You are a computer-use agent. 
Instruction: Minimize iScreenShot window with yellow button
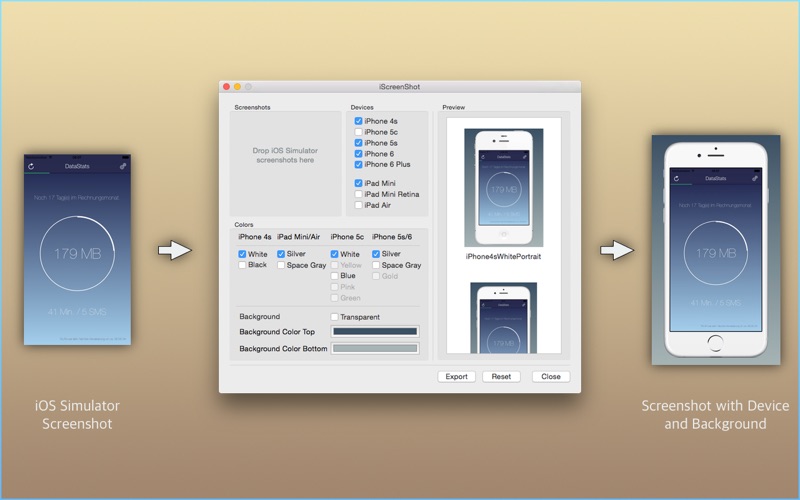237,87
